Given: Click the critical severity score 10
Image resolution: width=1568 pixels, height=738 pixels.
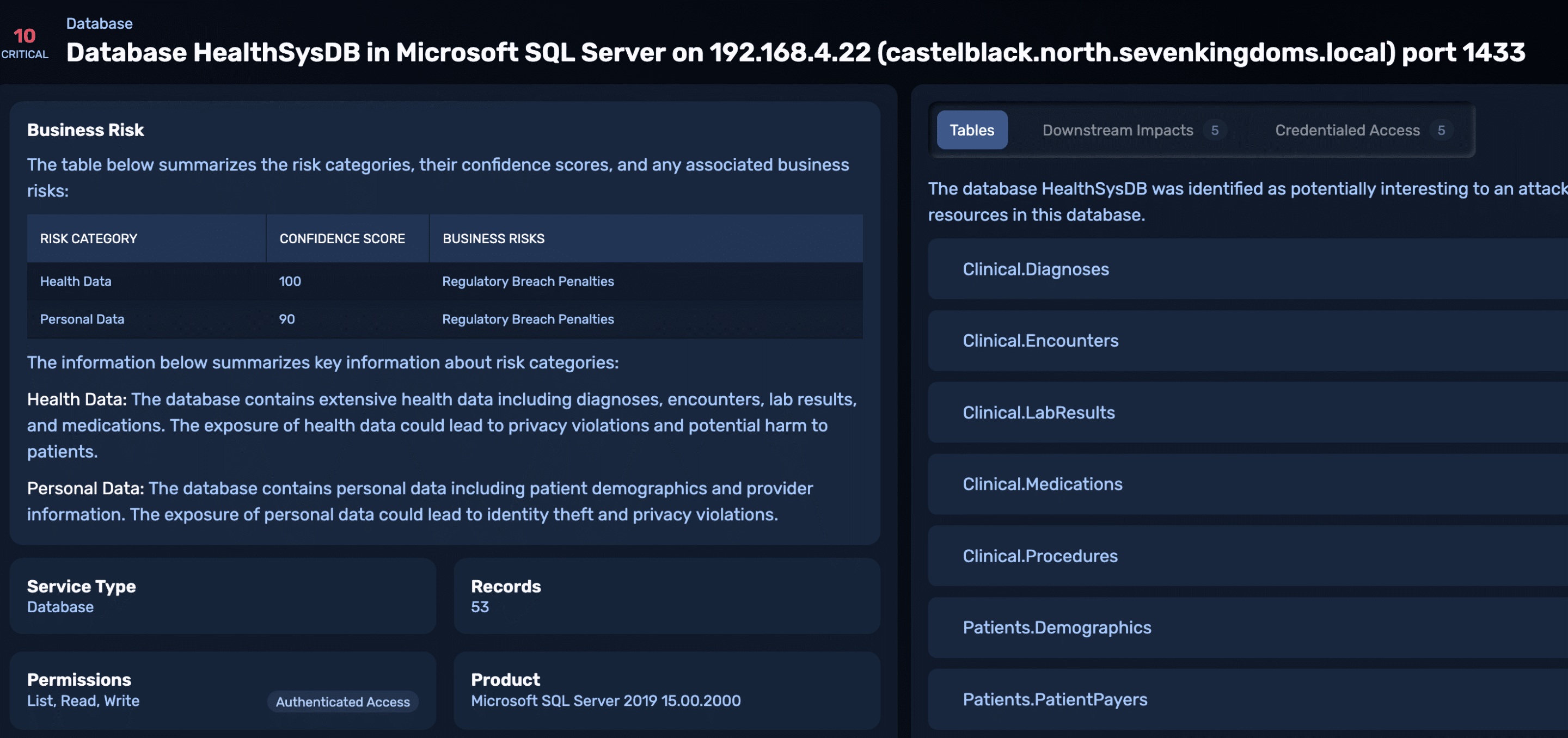Looking at the screenshot, I should pyautogui.click(x=24, y=36).
